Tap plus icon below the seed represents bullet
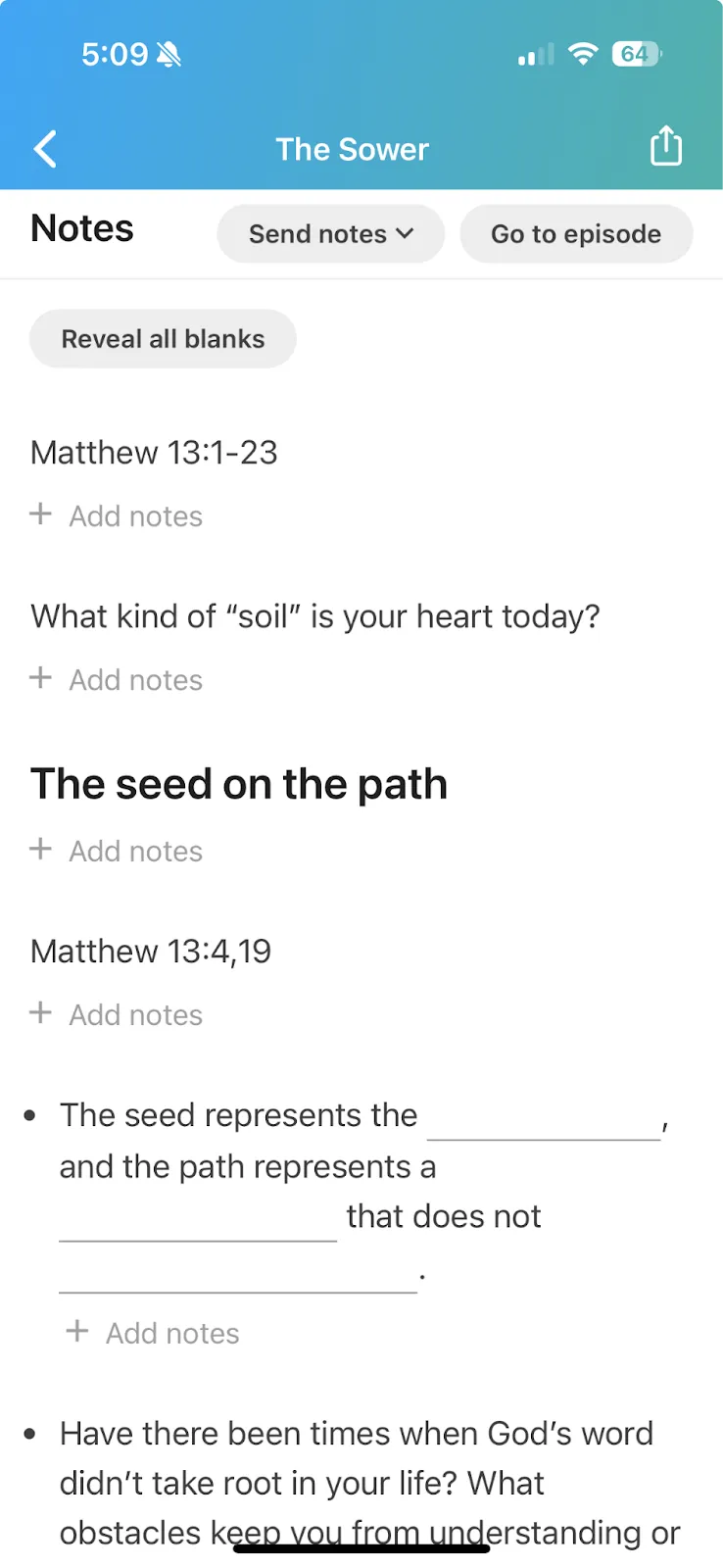Viewport: 723px width, 1568px height. pos(77,1332)
